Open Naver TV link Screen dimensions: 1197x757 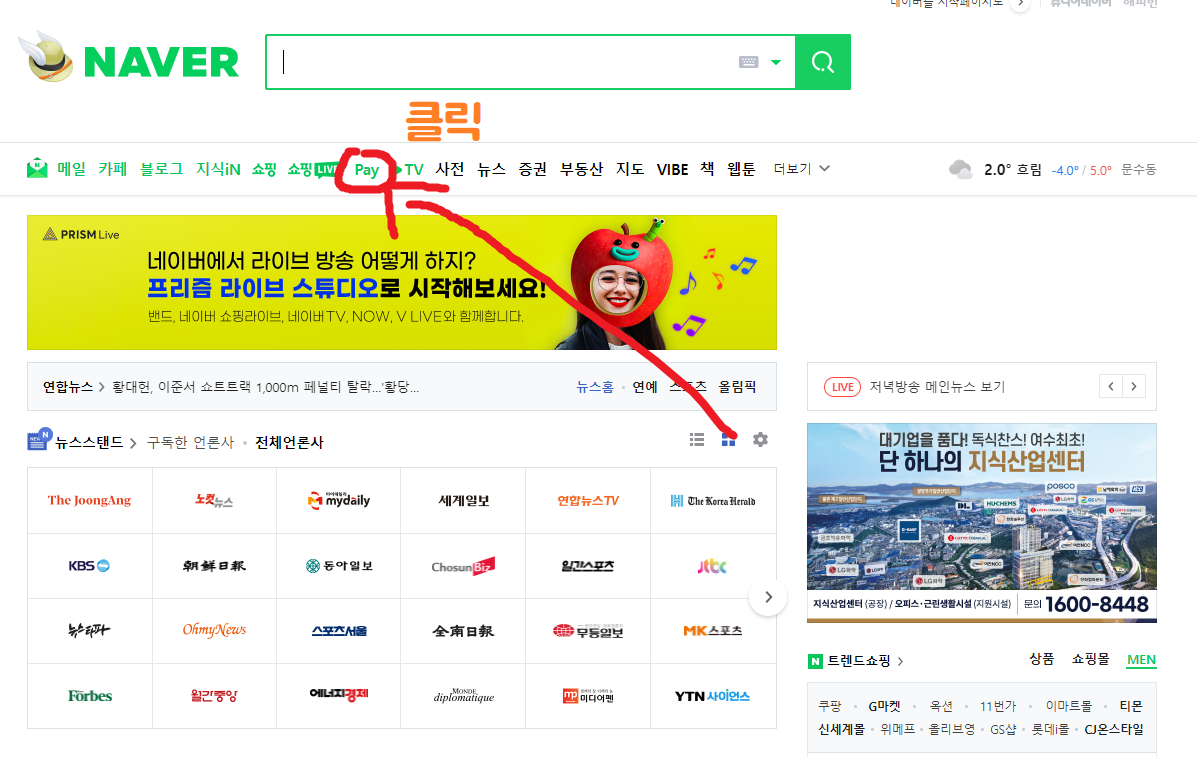click(x=410, y=169)
